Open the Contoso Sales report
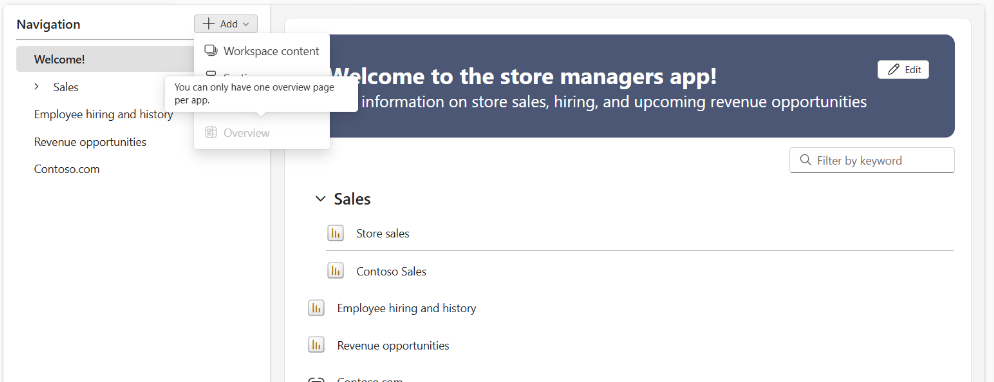Viewport: 994px width, 382px height. coord(391,272)
